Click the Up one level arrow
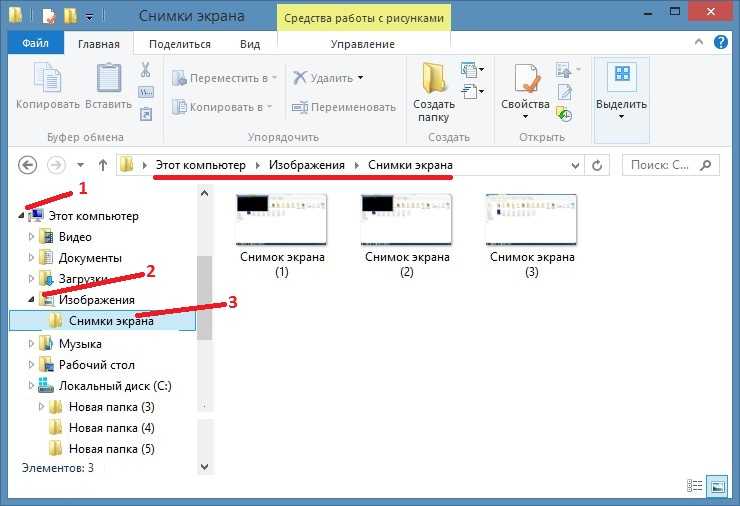 (x=102, y=165)
